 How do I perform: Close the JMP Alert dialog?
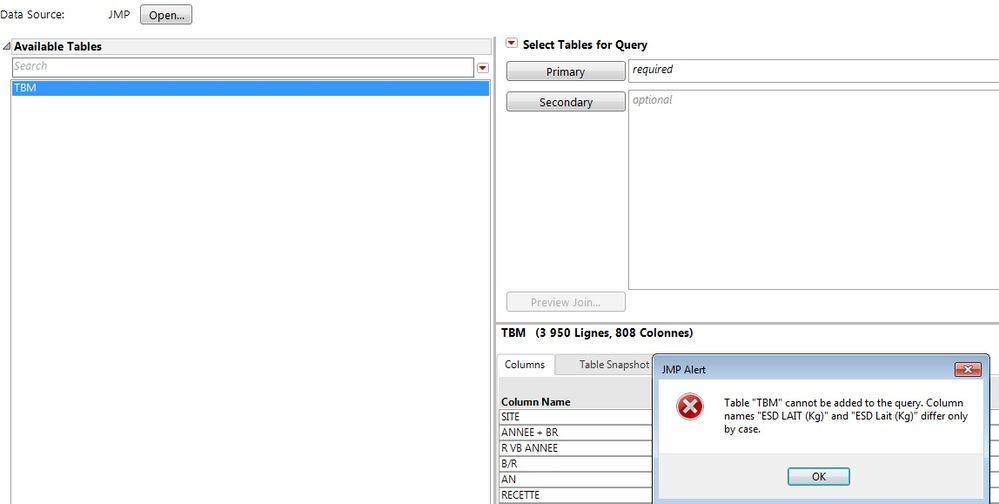[968, 370]
